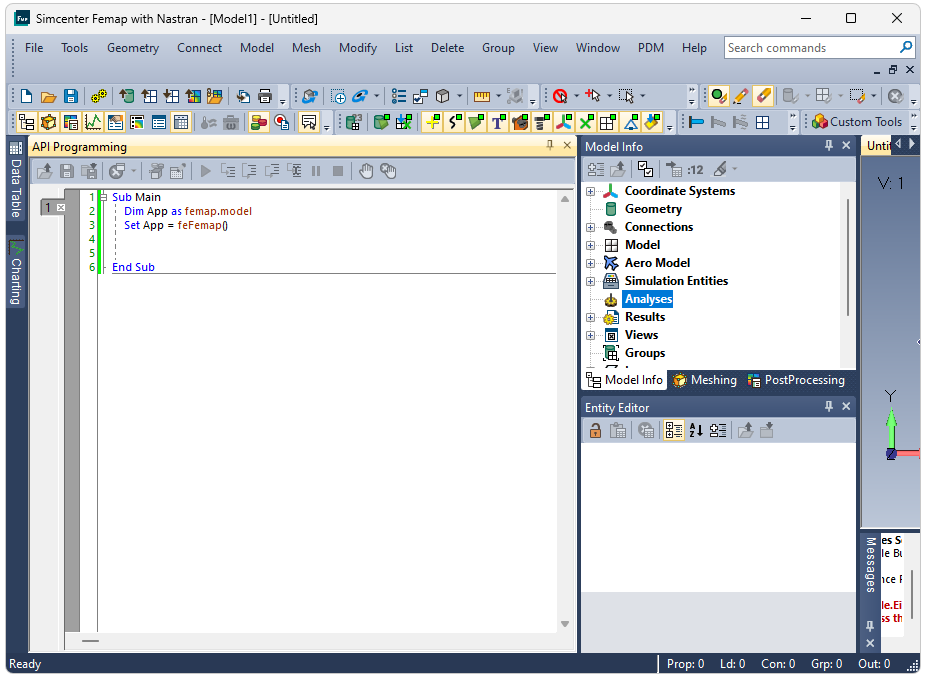Toggle the Entity Editor categorized view icon

coord(674,431)
